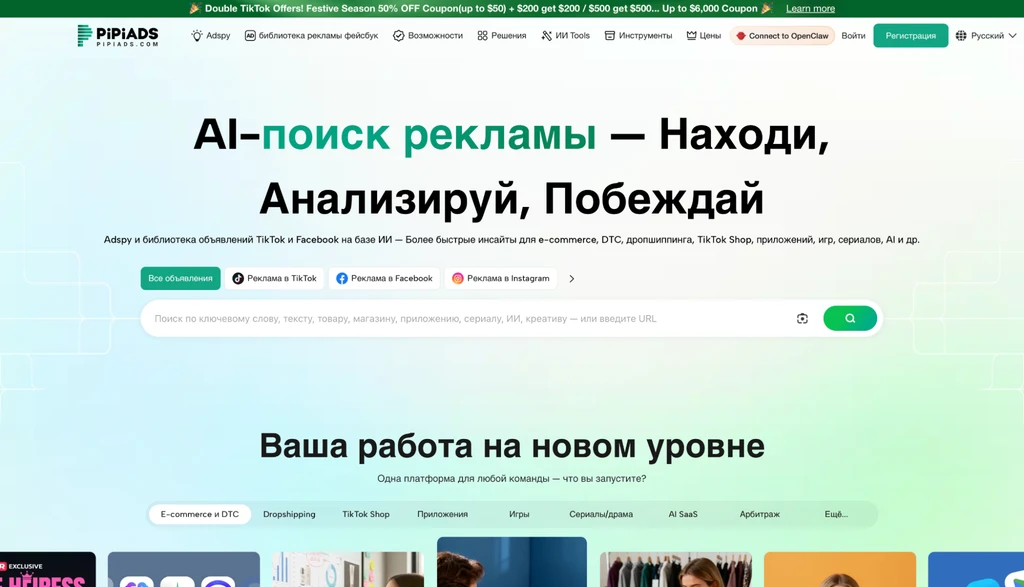Click the image search camera icon
Screen dimensions: 1024x587
pyautogui.click(x=802, y=319)
